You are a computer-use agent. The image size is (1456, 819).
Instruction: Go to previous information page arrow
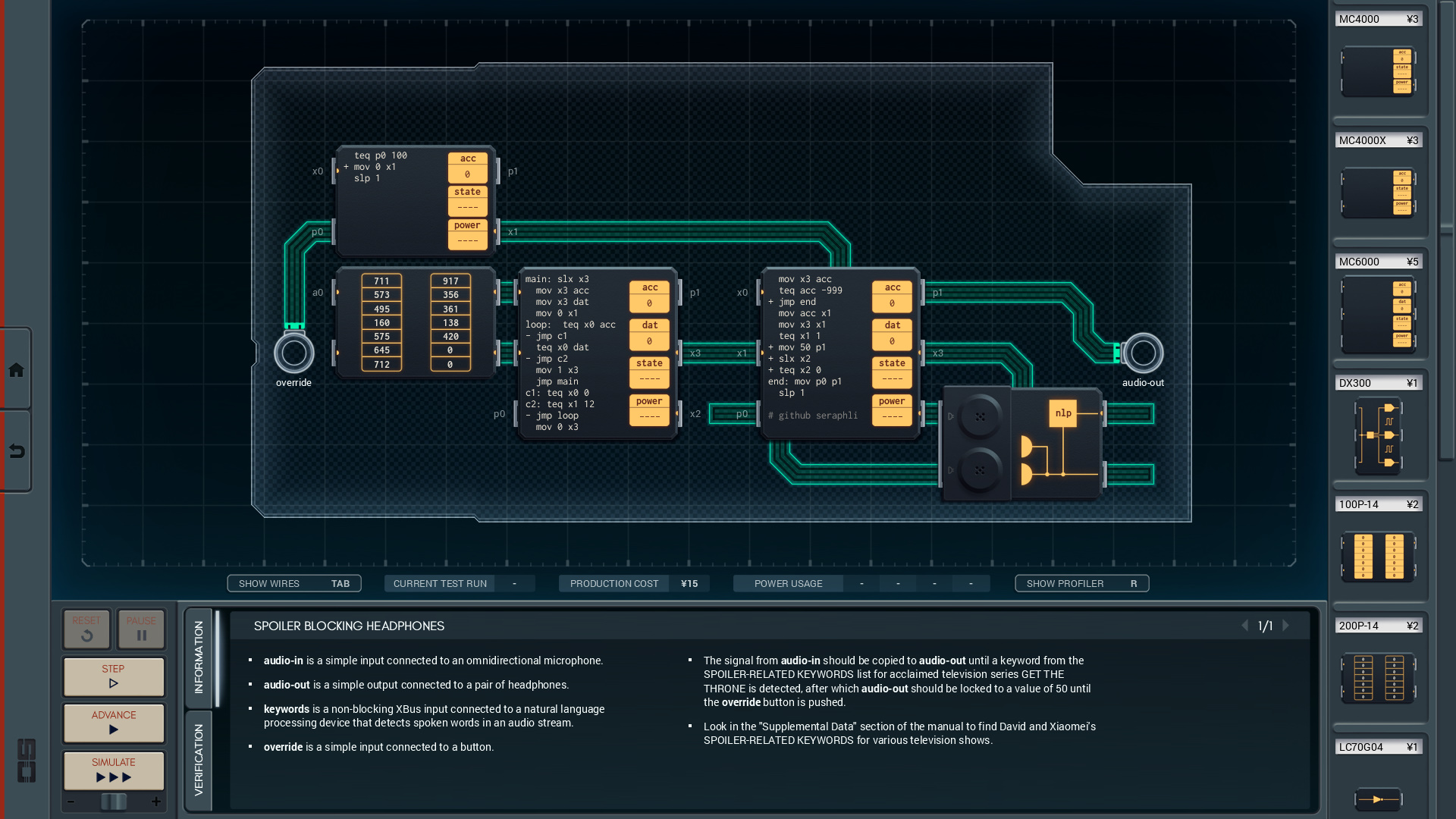(x=1244, y=626)
